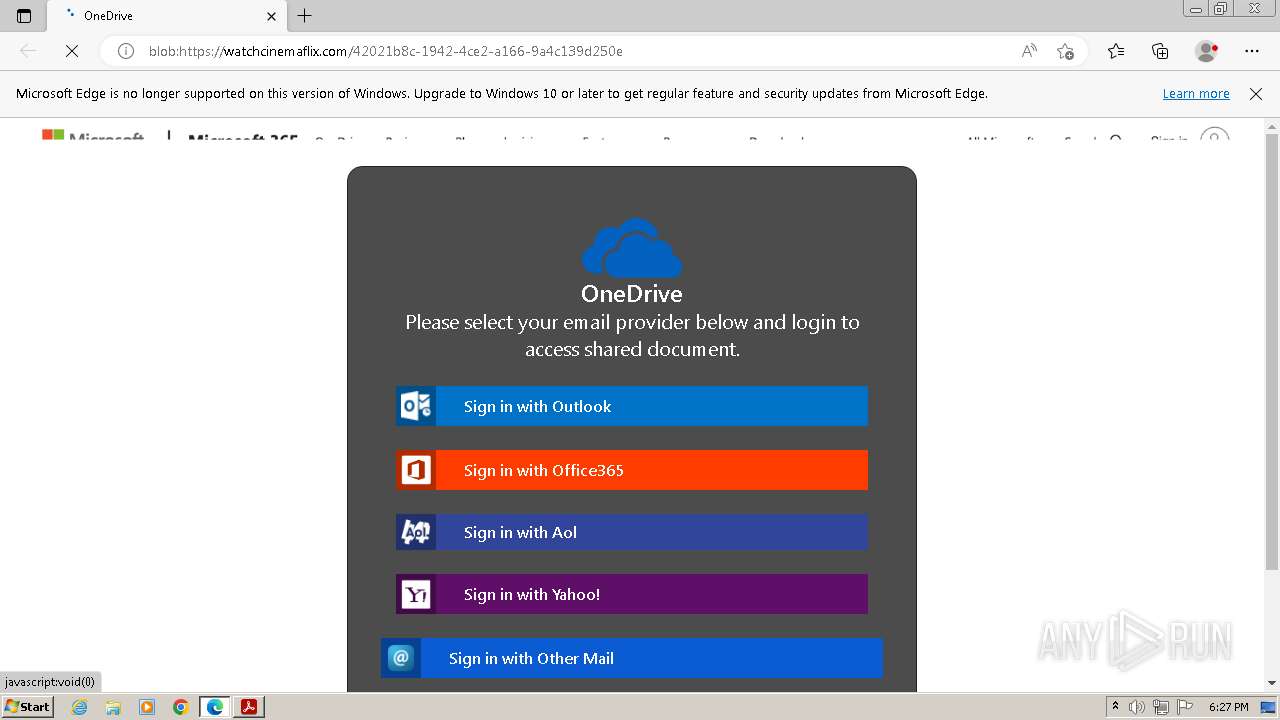
Task: Click the tab actions menu icon
Action: click(x=24, y=16)
